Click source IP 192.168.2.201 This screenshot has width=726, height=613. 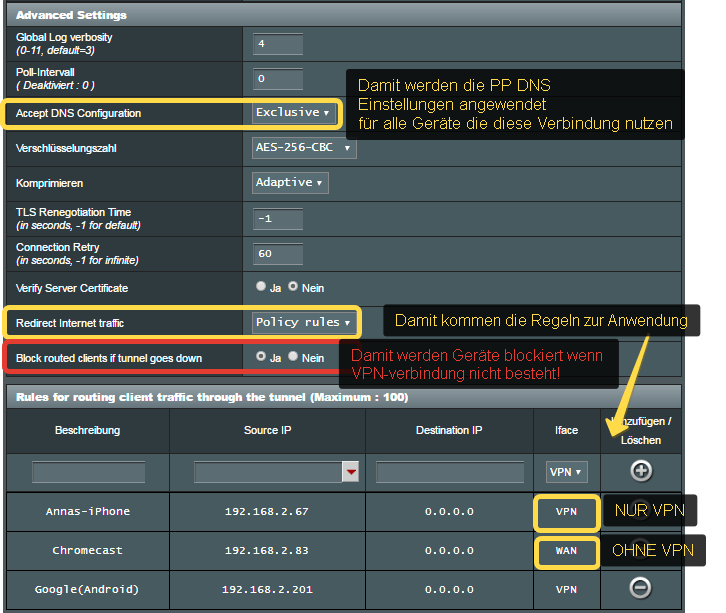point(267,589)
